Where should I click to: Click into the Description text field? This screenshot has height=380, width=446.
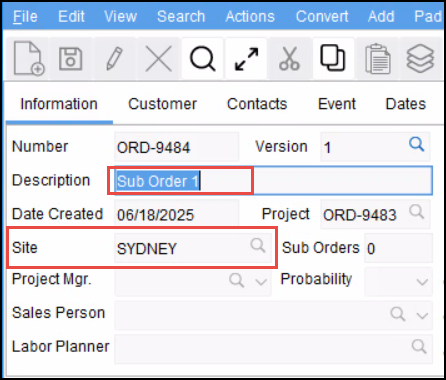click(273, 181)
